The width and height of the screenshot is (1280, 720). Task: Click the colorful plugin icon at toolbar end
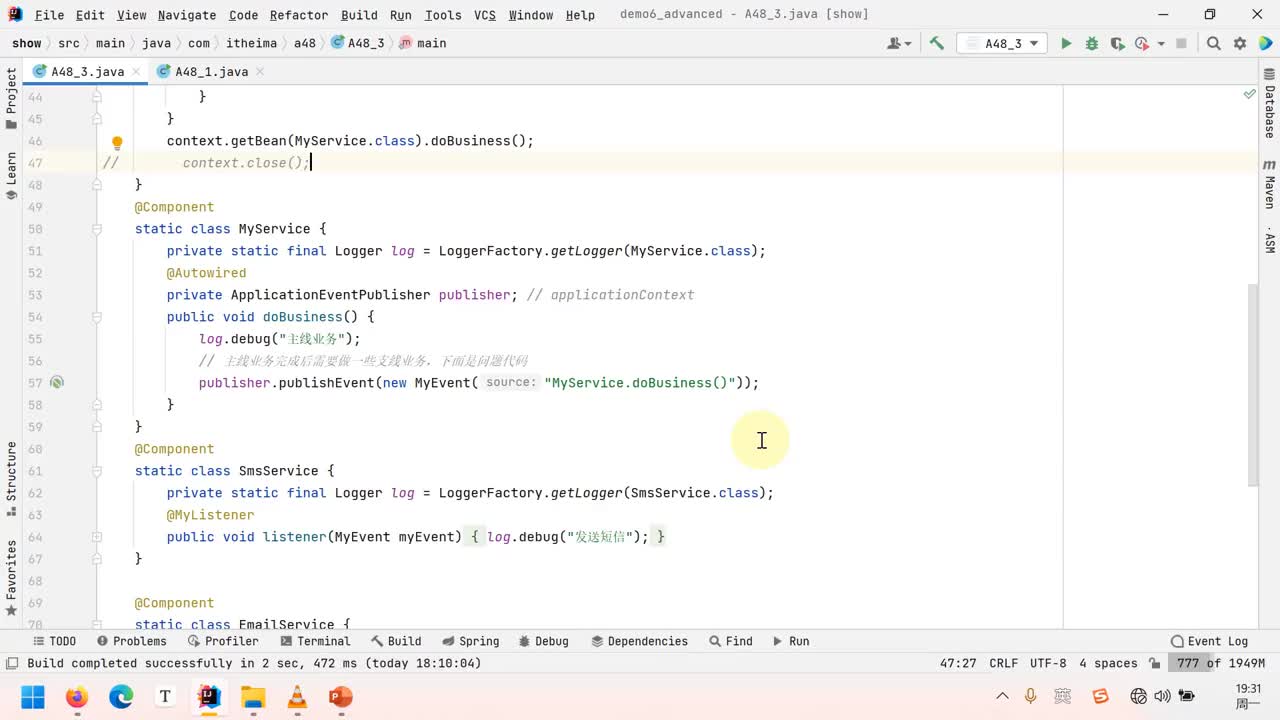[x=1266, y=43]
